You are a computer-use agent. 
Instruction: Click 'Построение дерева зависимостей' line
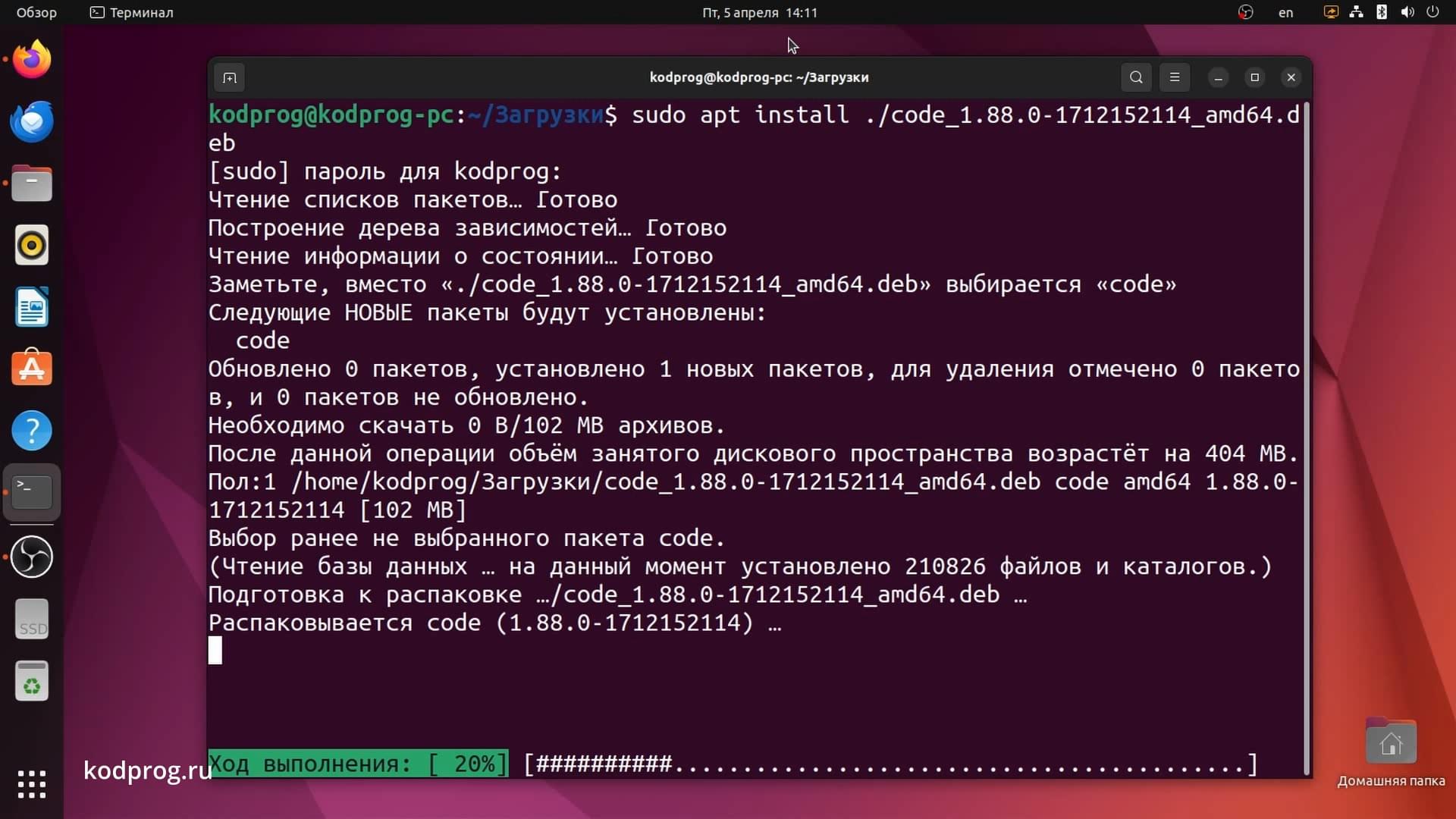[468, 228]
